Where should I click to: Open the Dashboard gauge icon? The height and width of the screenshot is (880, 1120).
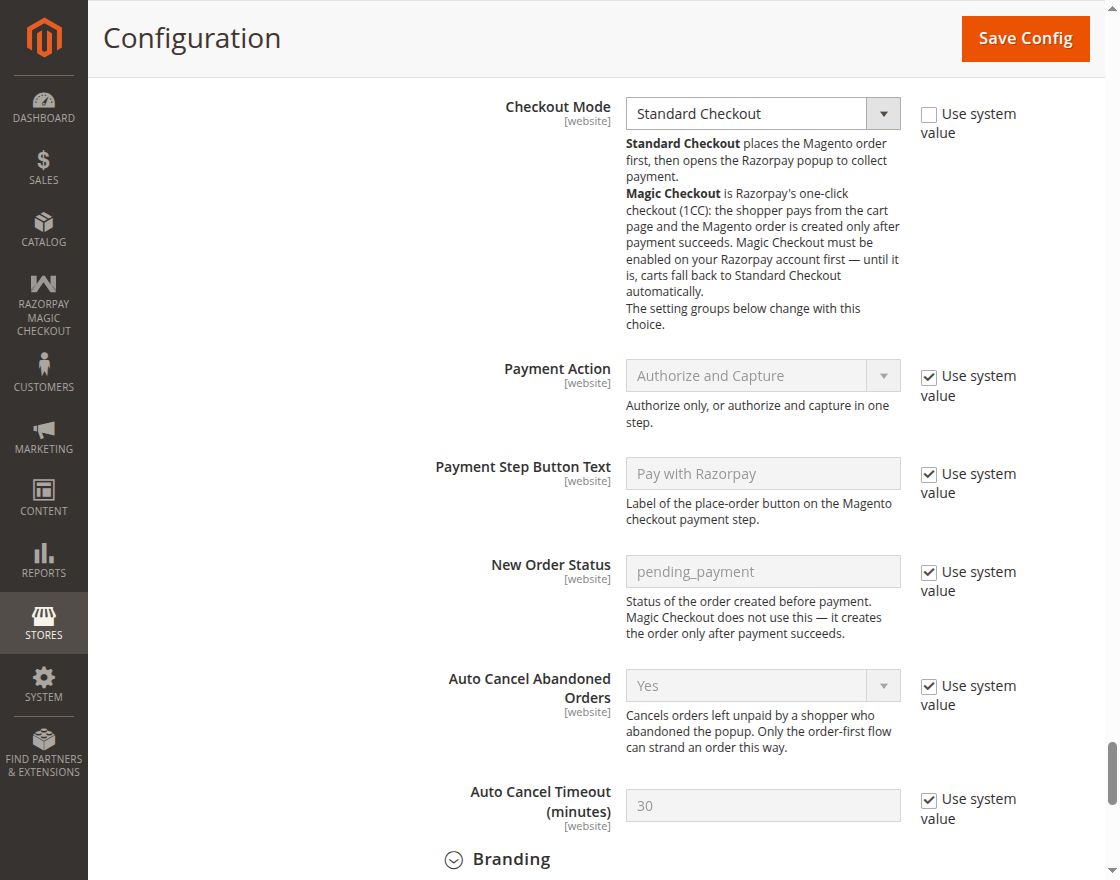(x=44, y=100)
